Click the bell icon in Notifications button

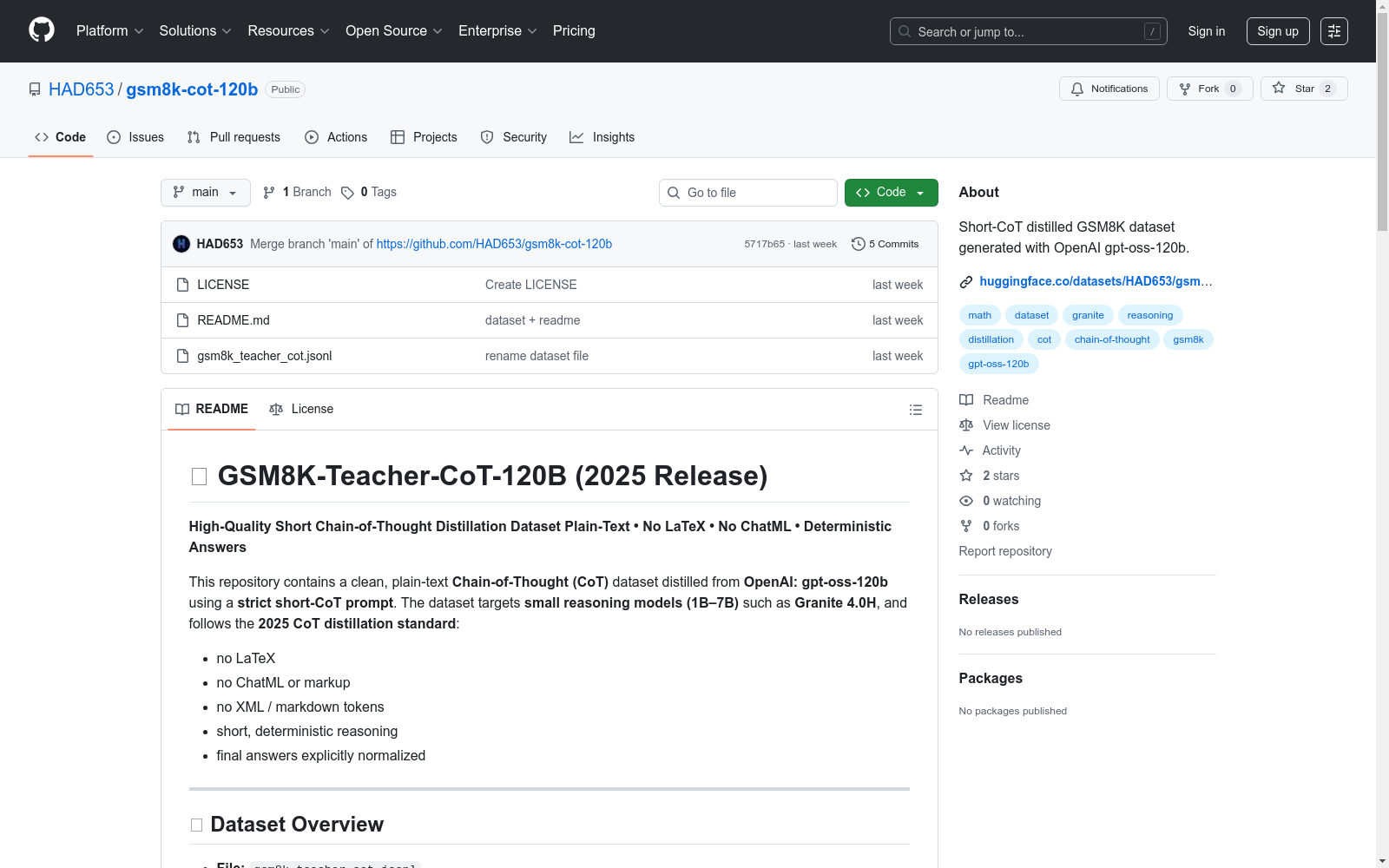click(1077, 89)
